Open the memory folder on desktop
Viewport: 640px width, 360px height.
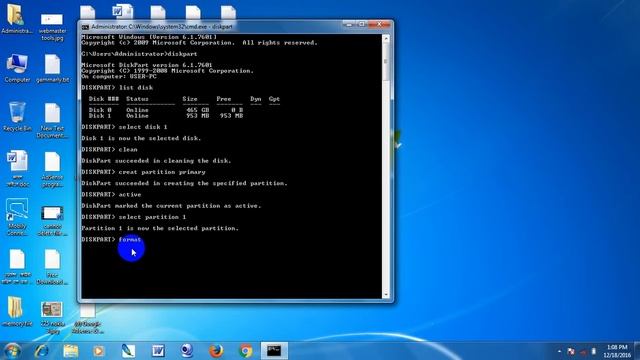17,312
